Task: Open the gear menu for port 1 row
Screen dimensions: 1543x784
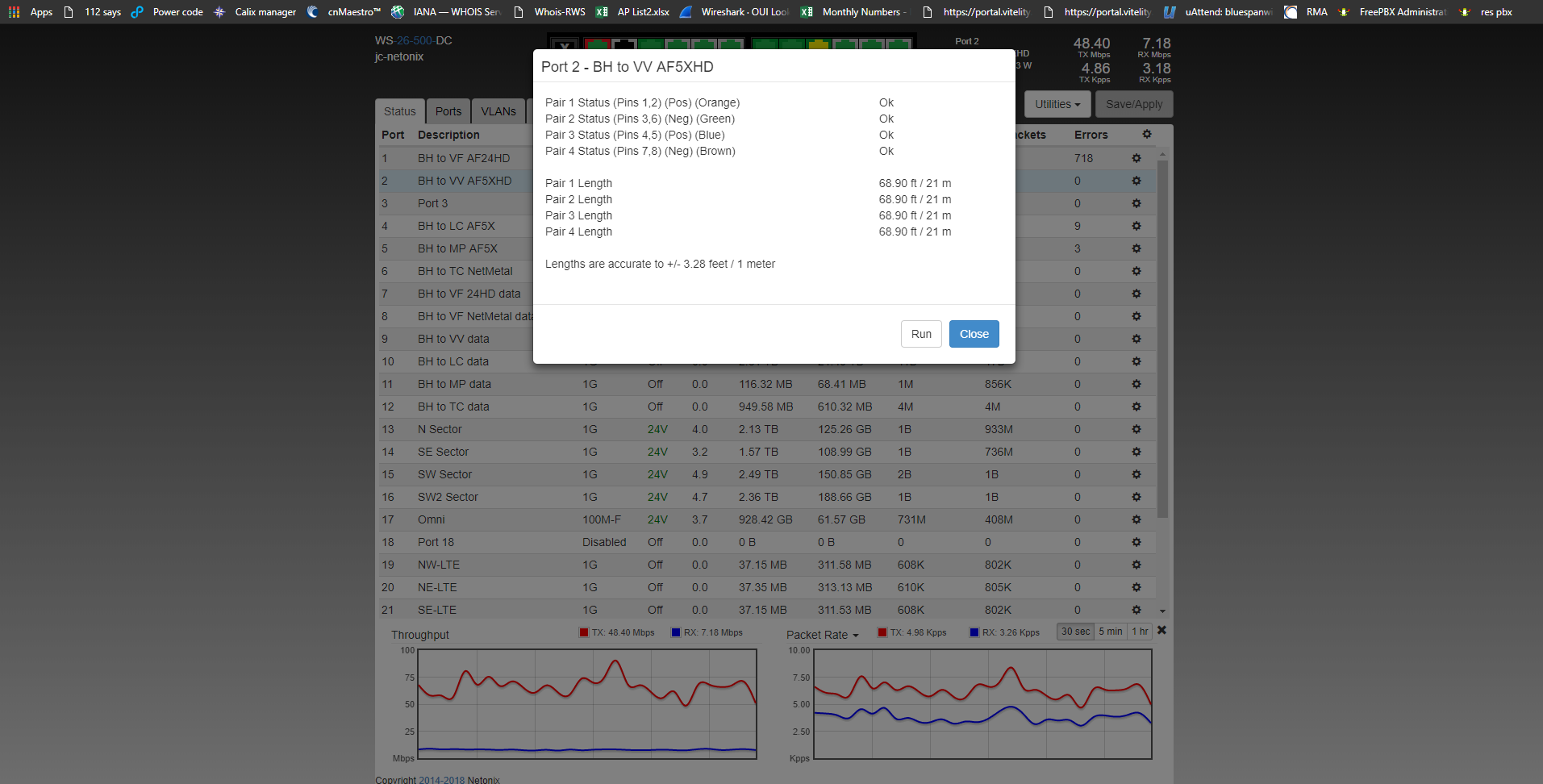Action: pyautogui.click(x=1136, y=158)
